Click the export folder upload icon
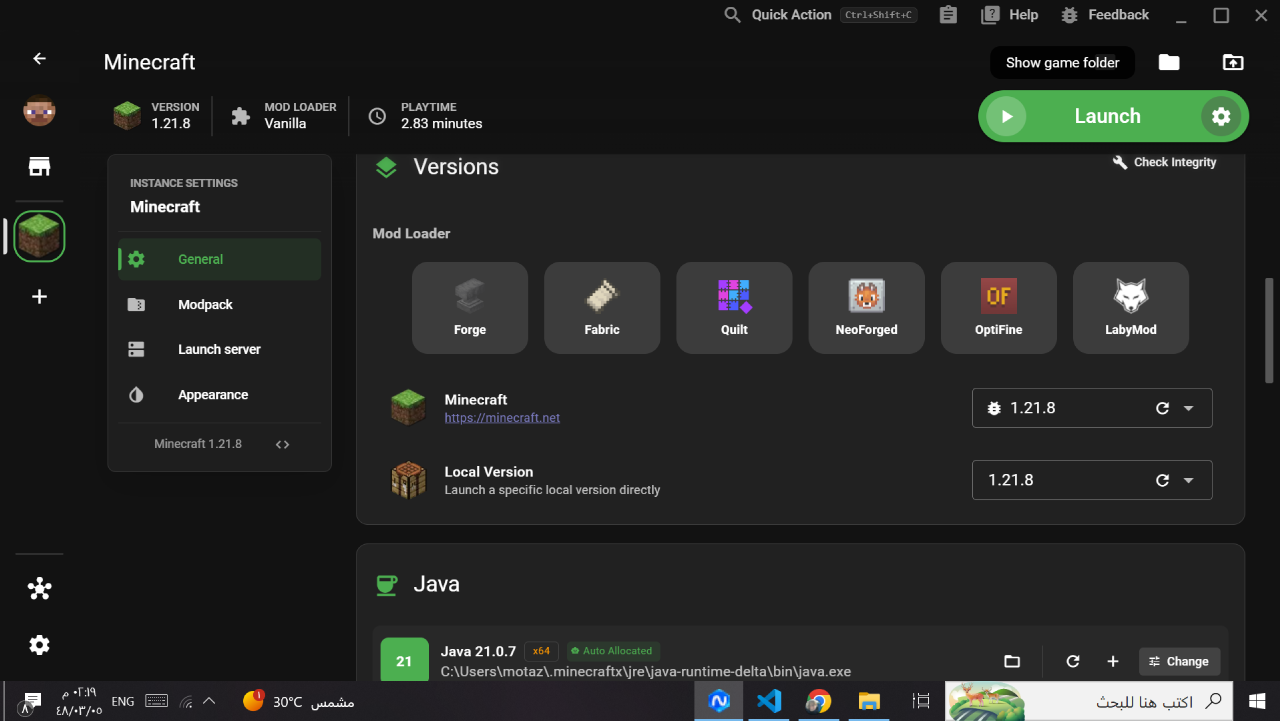 1233,62
